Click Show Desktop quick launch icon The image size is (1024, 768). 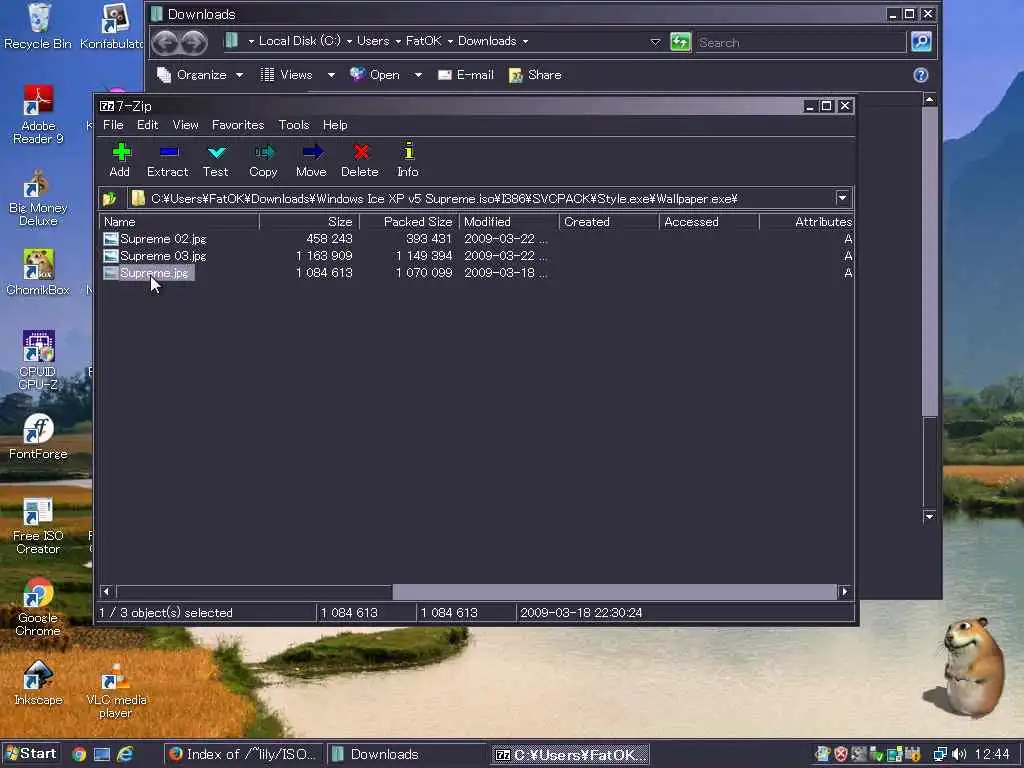pyautogui.click(x=102, y=754)
